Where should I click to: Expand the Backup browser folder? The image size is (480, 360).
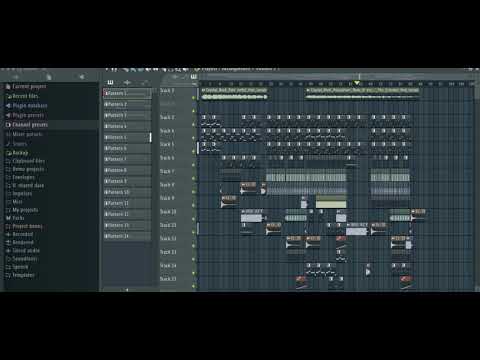[x=17, y=153]
